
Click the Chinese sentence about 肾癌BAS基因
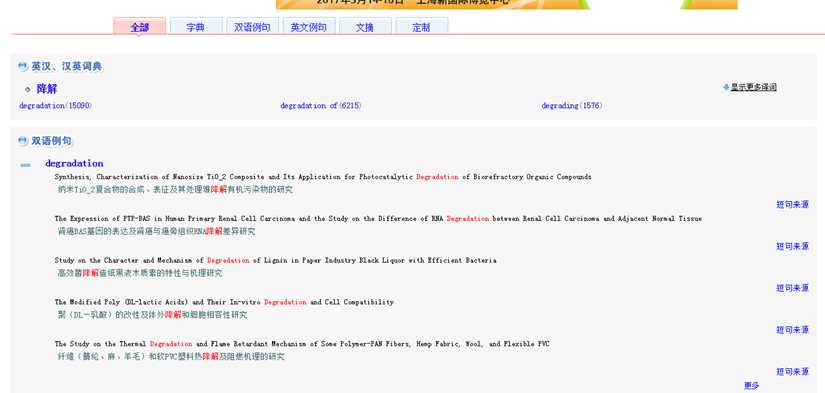(x=156, y=231)
